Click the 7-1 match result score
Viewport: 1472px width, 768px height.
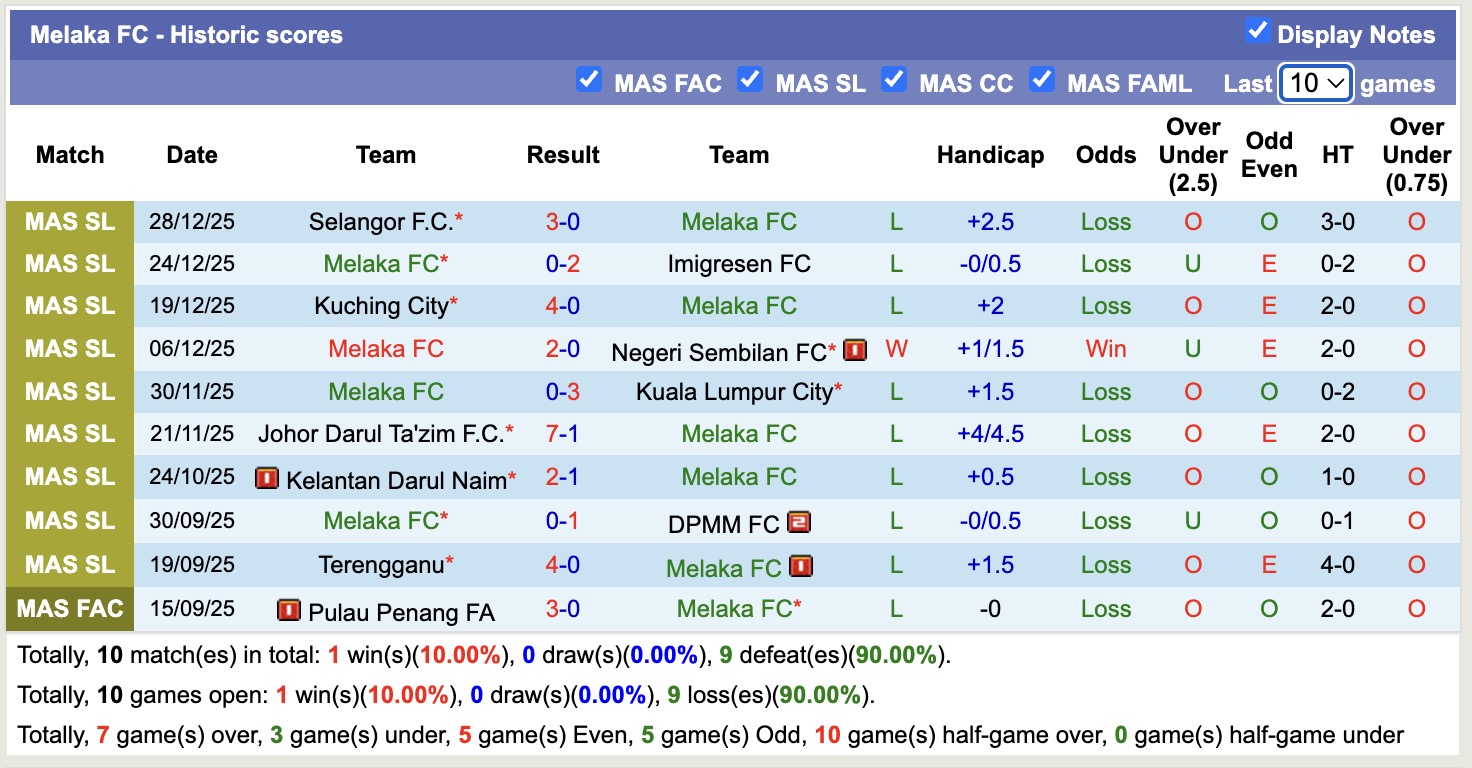[x=562, y=434]
